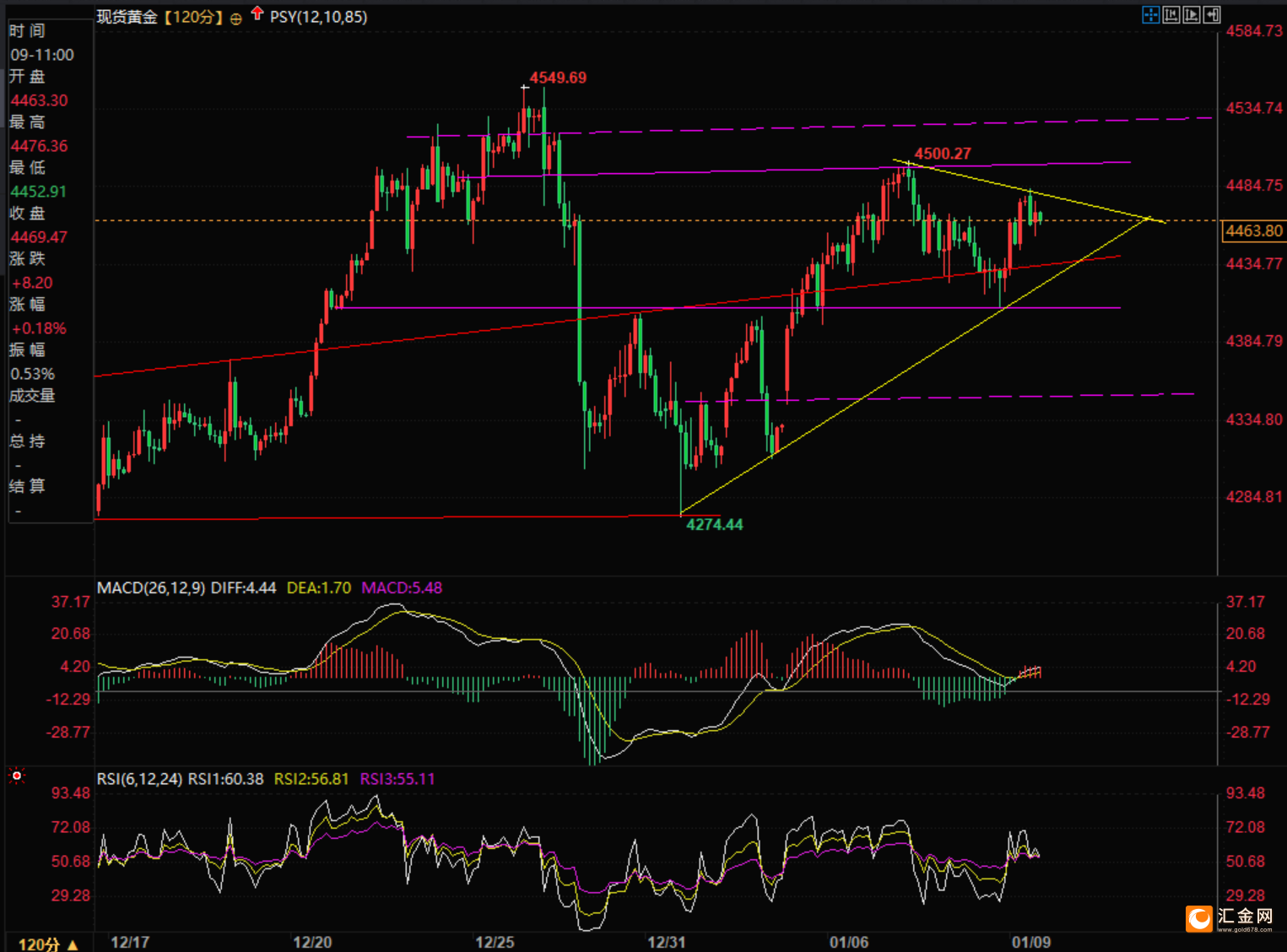Open PSY(12,10,85) indicator parameters
The height and width of the screenshot is (952, 1287).
[x=318, y=17]
